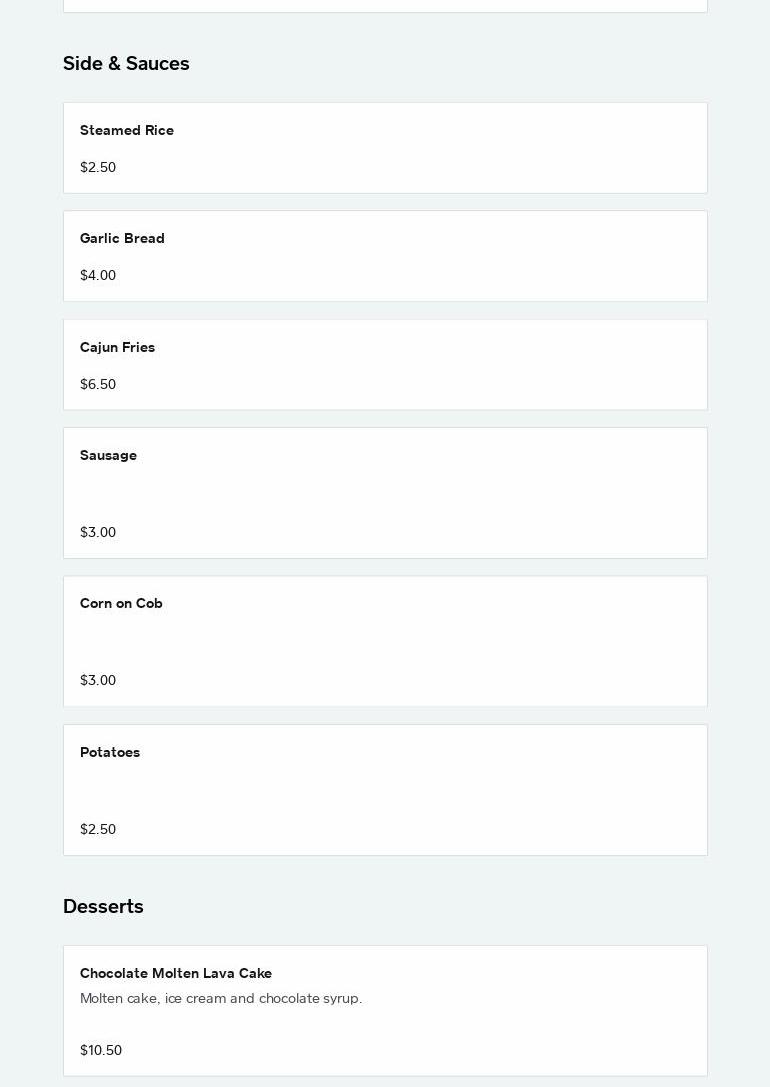Viewport: 770px width, 1087px height.
Task: Open Chocolate Molten Lava Cake item
Action: coord(176,974)
